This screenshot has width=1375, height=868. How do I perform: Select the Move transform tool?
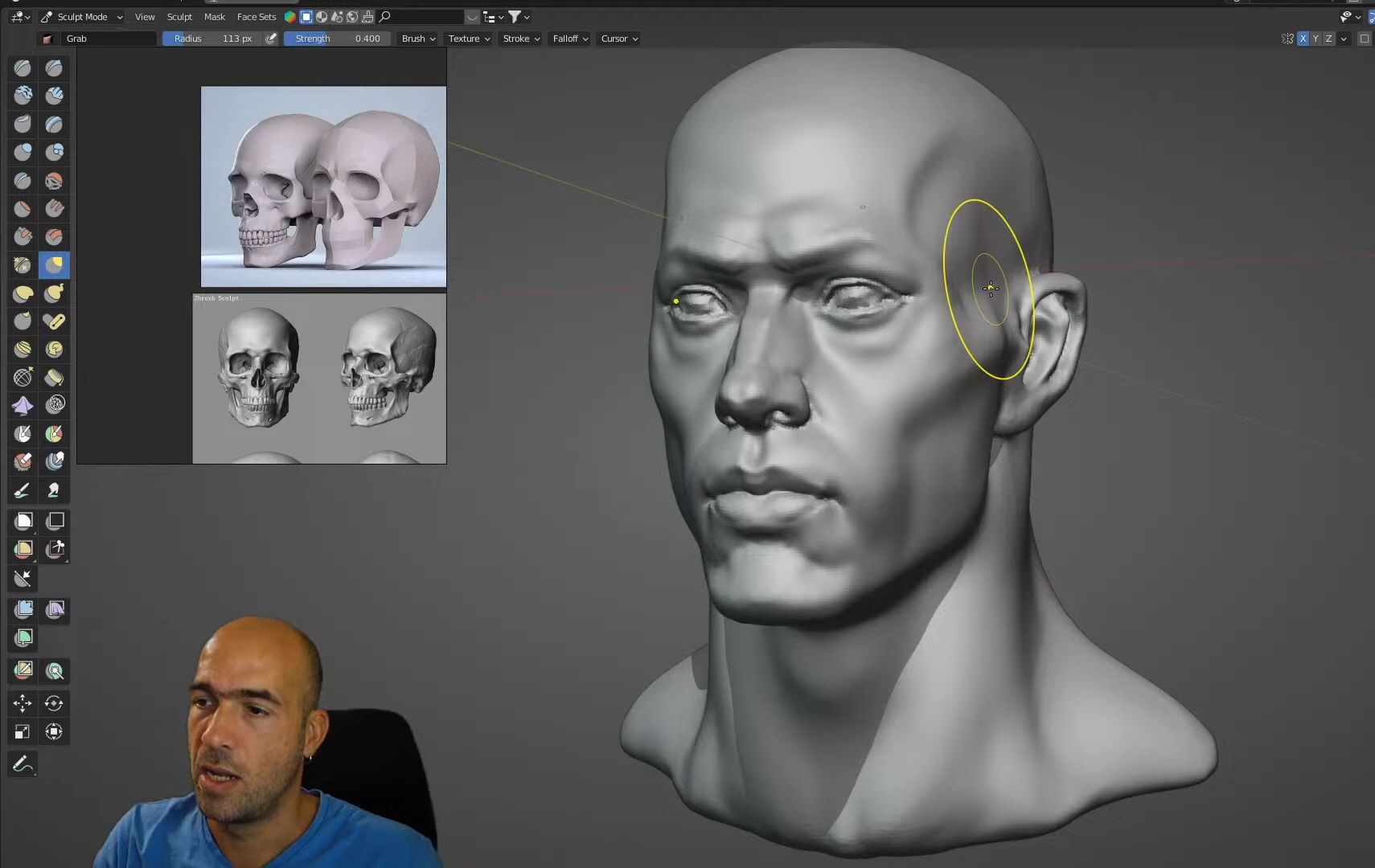[23, 704]
